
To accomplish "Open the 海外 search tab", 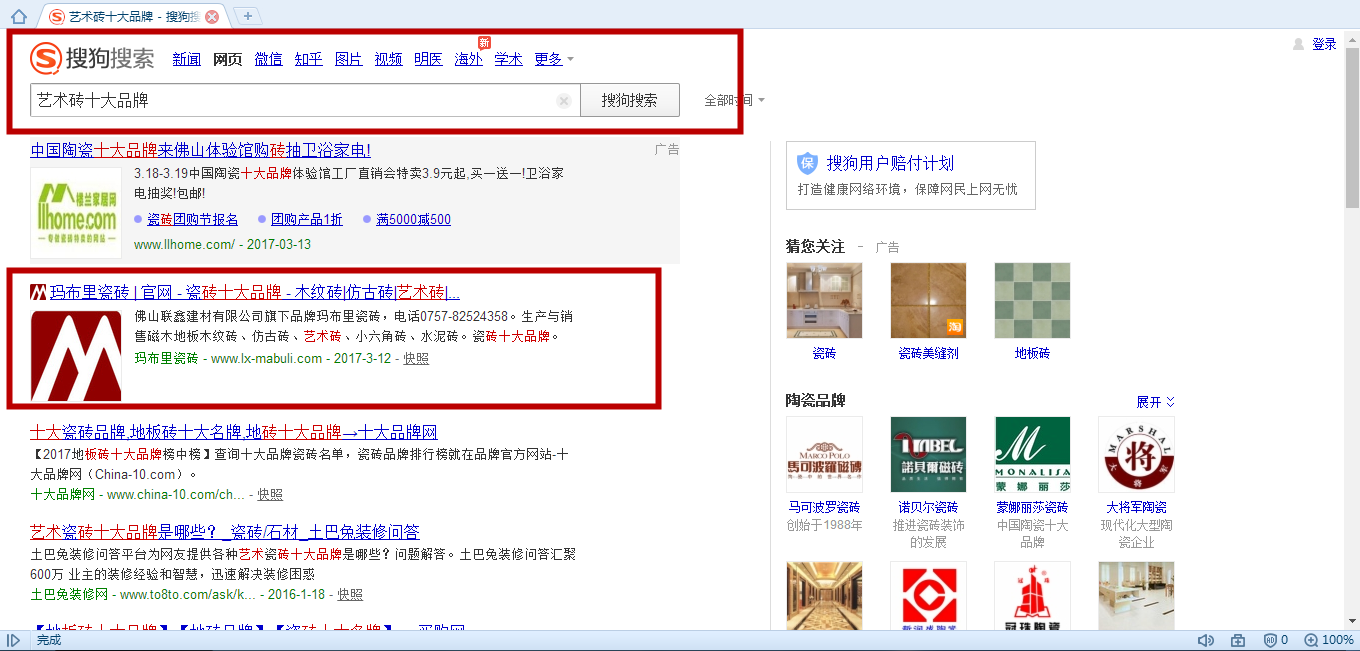I will click(468, 59).
